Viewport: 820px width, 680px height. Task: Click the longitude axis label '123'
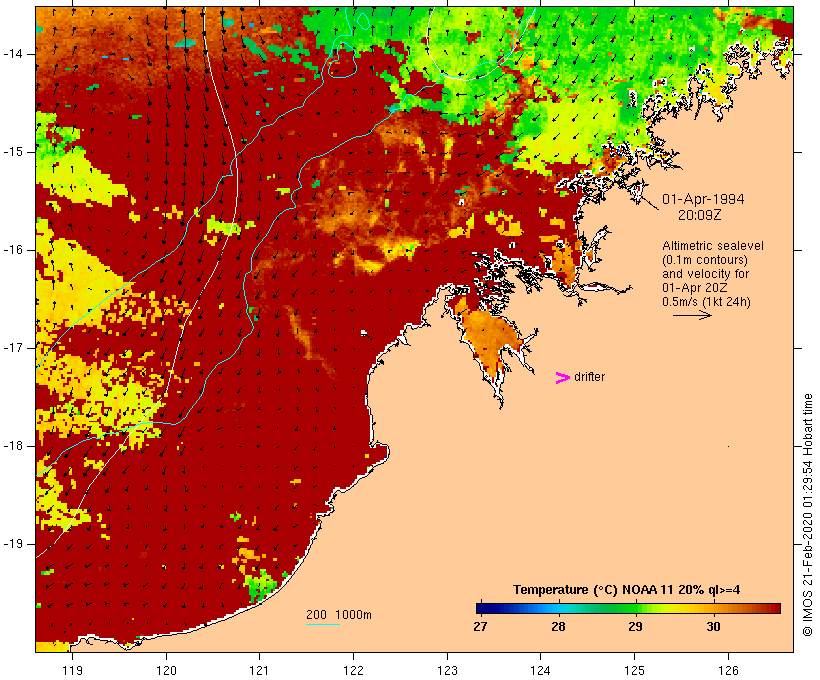pyautogui.click(x=447, y=670)
